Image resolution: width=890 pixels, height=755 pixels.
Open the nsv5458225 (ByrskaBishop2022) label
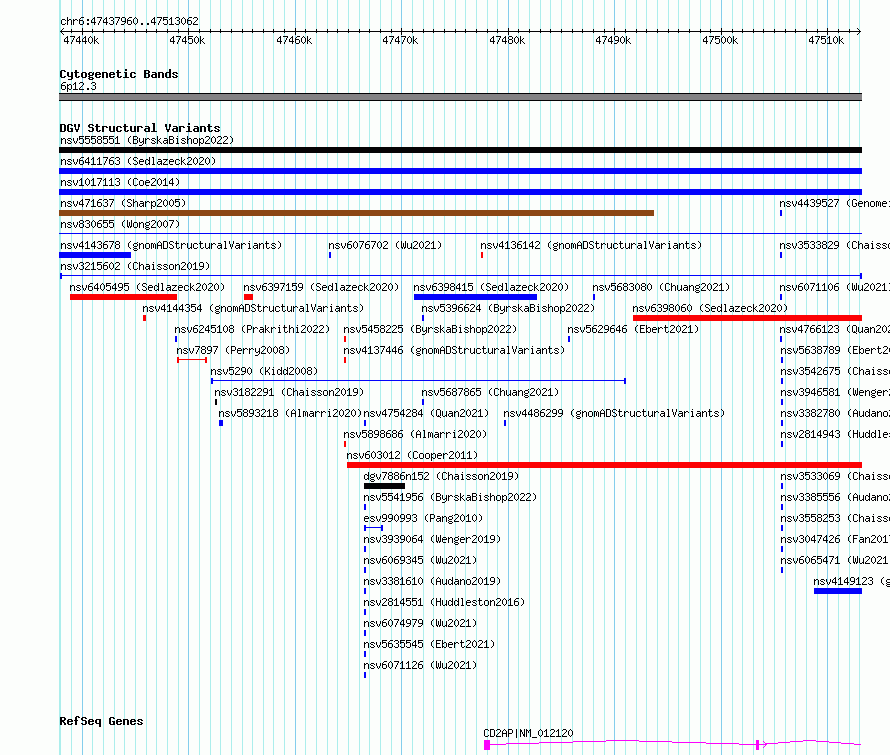click(x=430, y=329)
